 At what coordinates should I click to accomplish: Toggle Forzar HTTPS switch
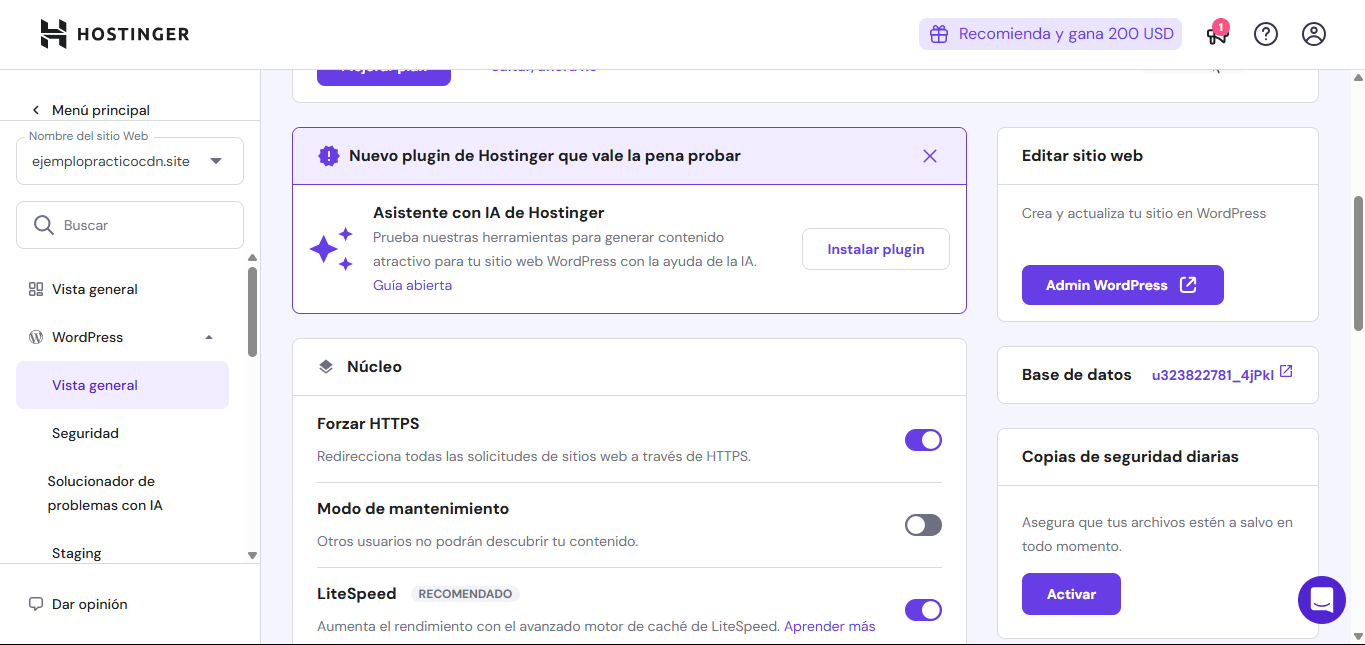click(x=923, y=440)
